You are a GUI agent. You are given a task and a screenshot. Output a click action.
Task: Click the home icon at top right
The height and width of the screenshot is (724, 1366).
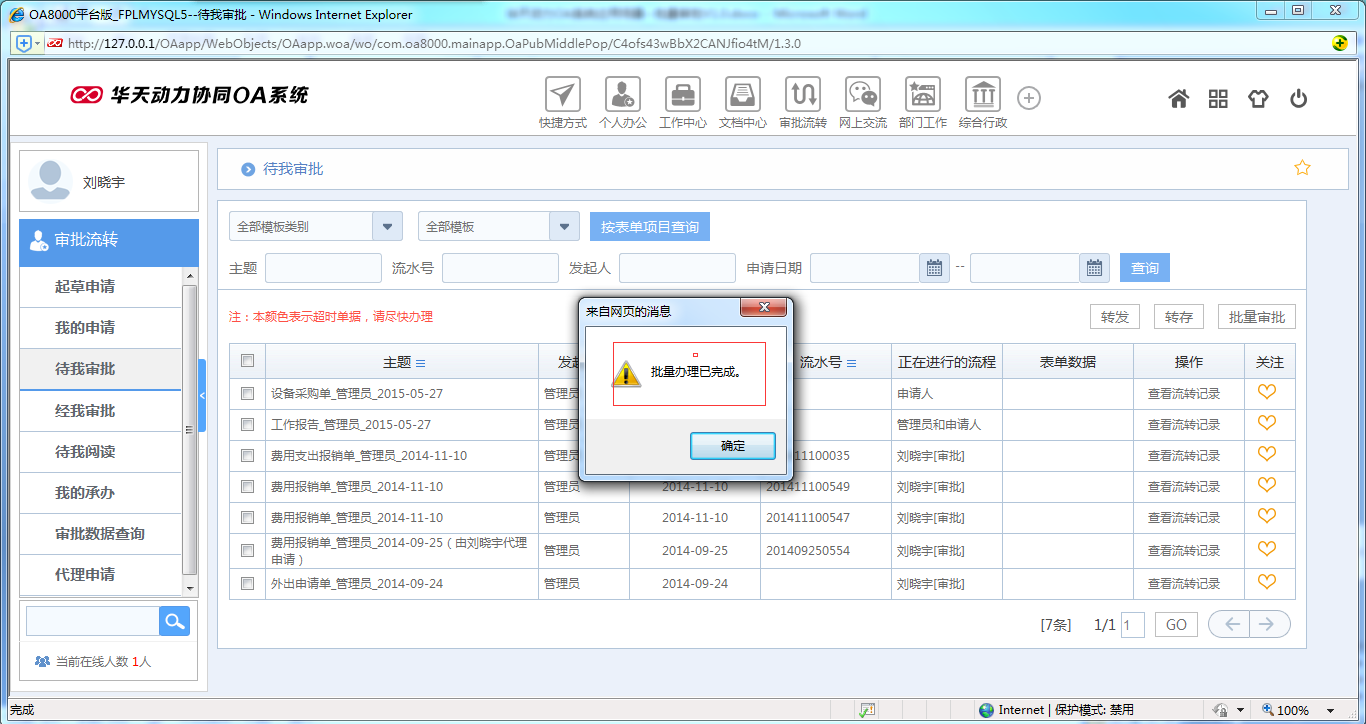pos(1178,97)
